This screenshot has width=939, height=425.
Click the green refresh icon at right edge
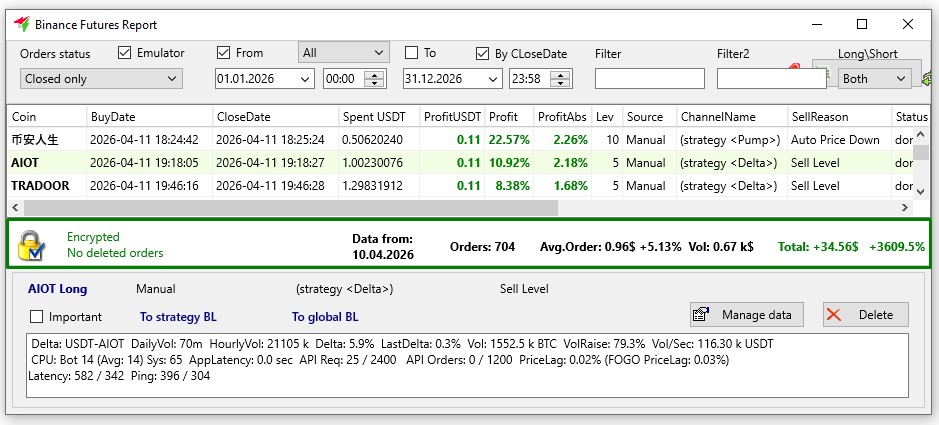[928, 77]
